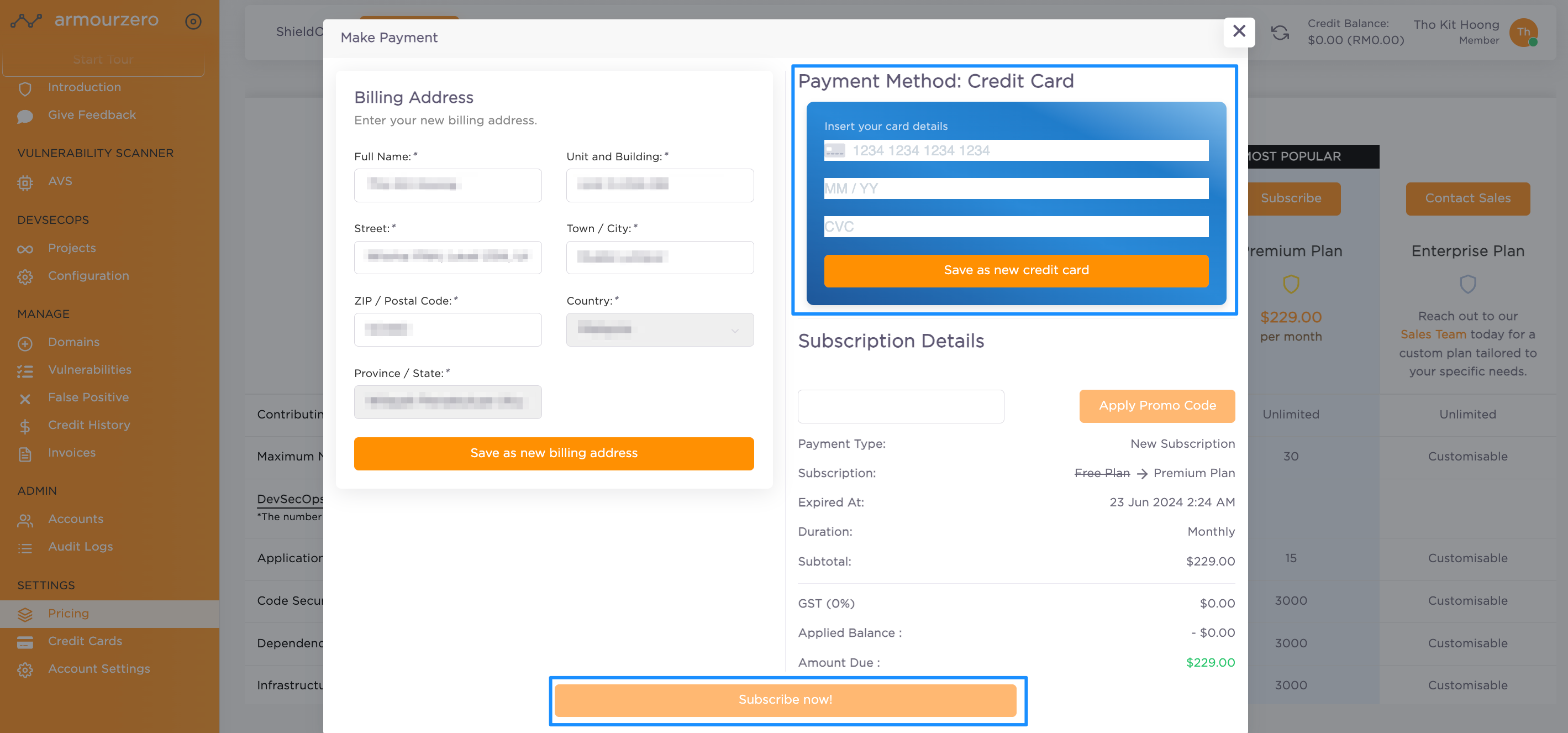Image resolution: width=1568 pixels, height=733 pixels.
Task: Click the promo code input box
Action: (x=901, y=407)
